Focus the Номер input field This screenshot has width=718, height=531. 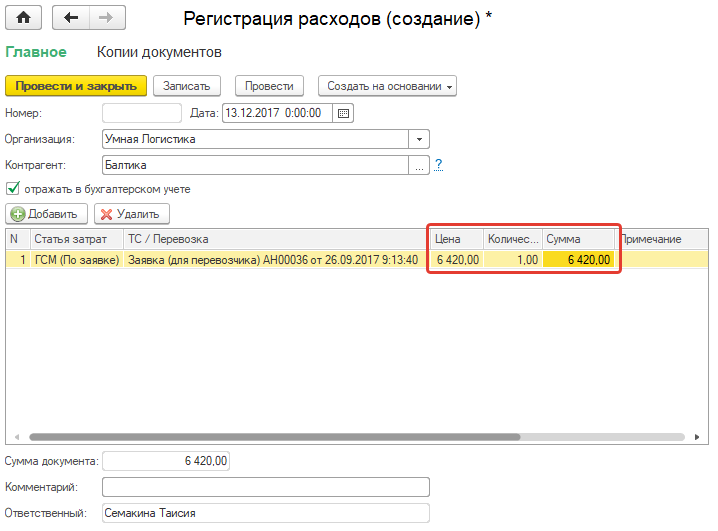click(142, 113)
